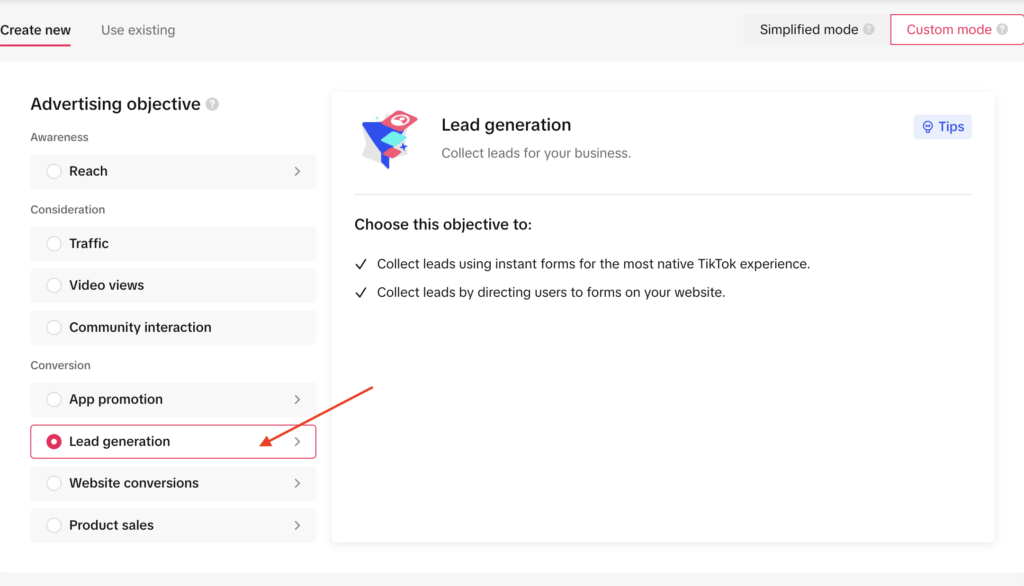Click the checkmark beside the instant forms bullet
Screen dimensions: 1024x586
361,264
